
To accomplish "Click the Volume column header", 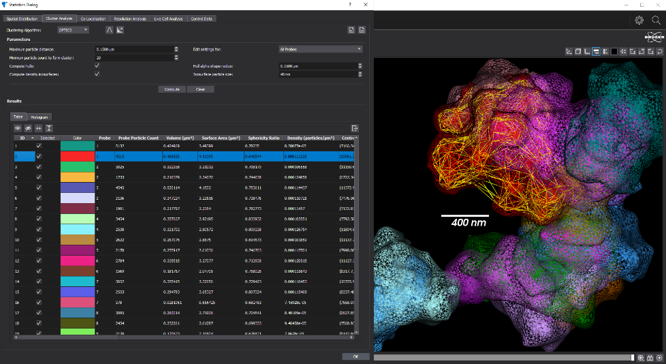I will [x=179, y=138].
